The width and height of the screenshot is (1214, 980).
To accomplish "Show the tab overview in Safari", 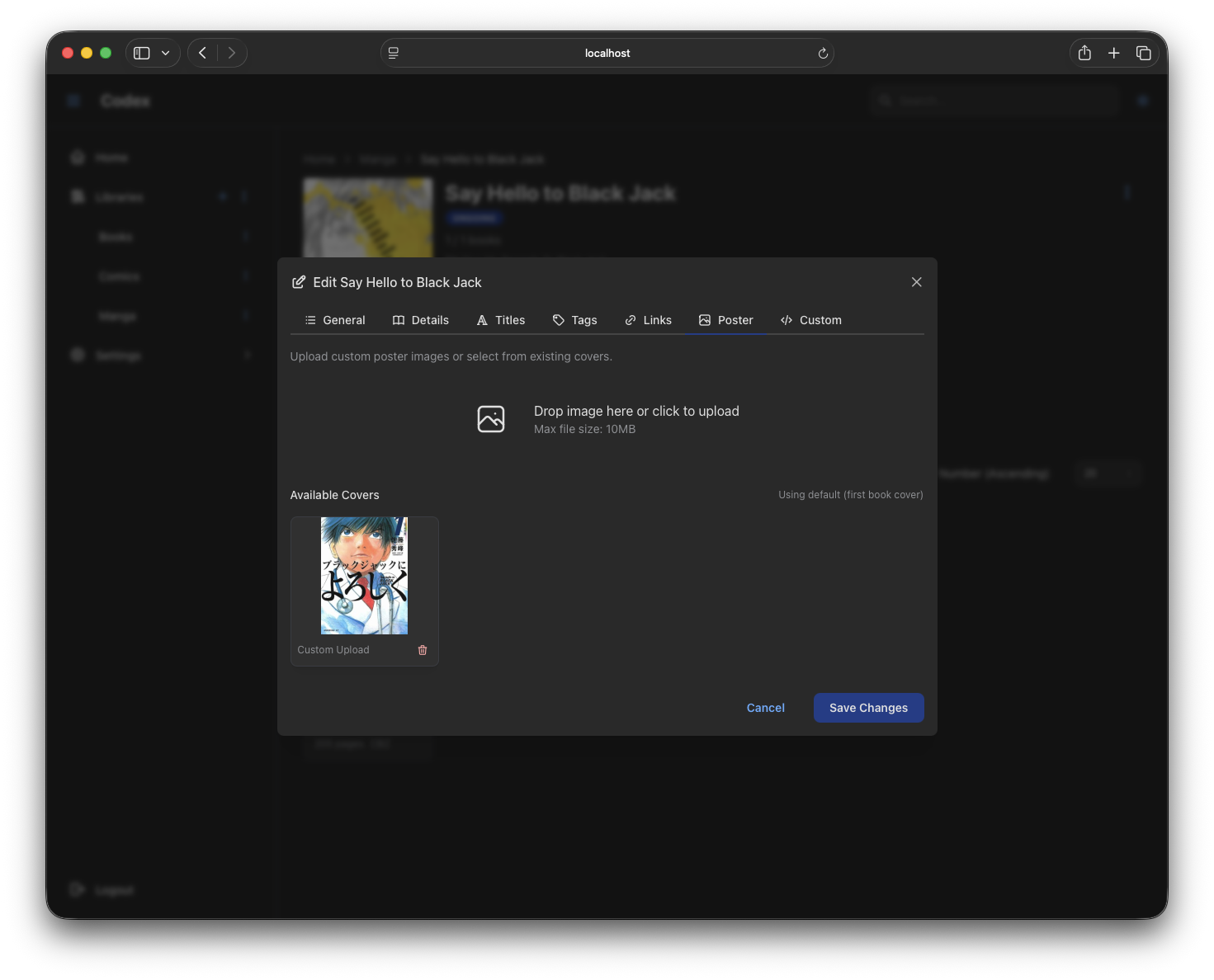I will (1143, 53).
